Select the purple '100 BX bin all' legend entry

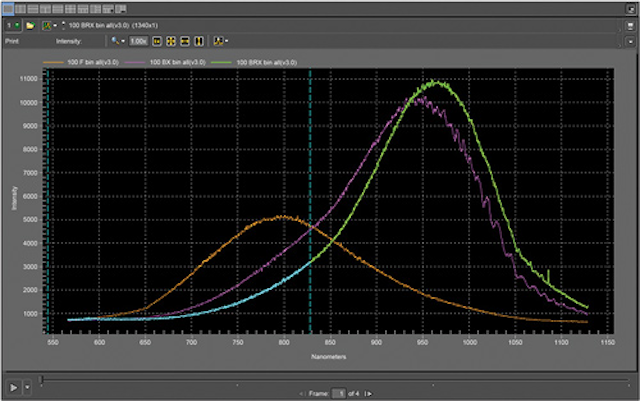pos(165,62)
